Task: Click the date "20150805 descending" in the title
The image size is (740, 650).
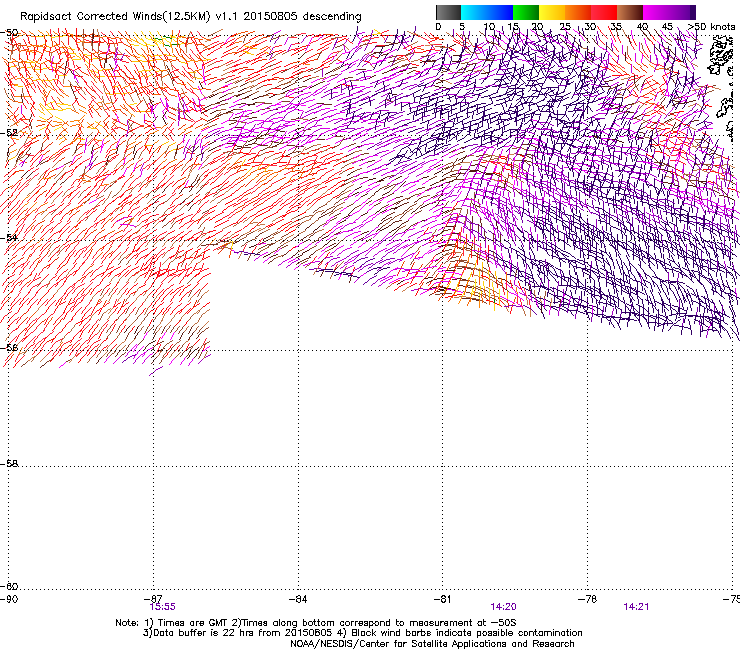Action: click(303, 16)
